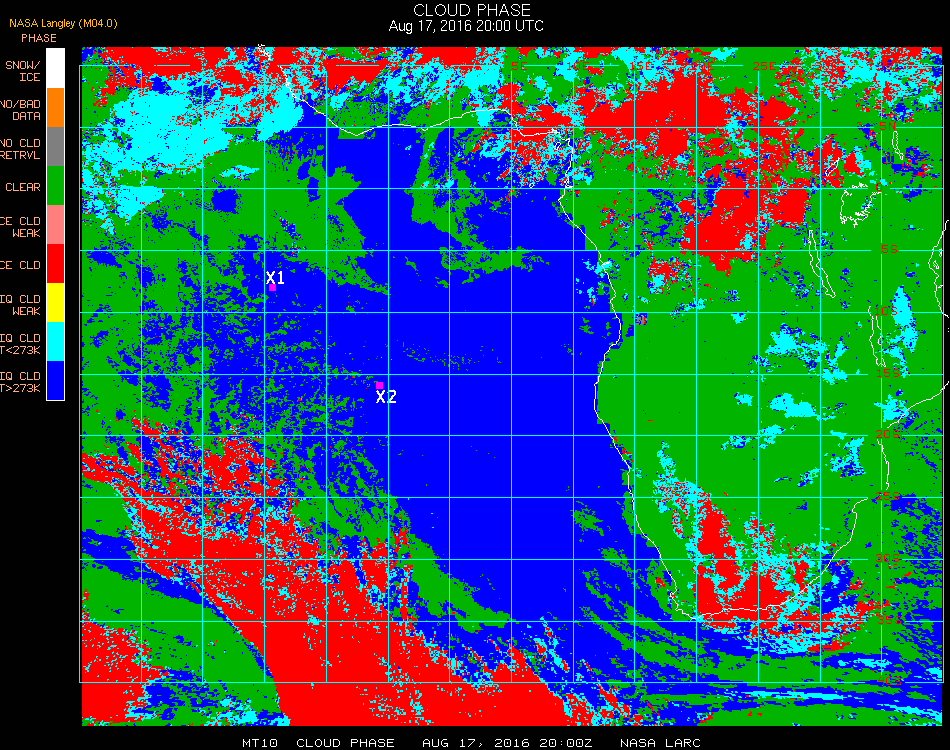This screenshot has height=750, width=950.
Task: Pick the yellow LIQ CLD WEAK swatch
Action: click(x=55, y=302)
